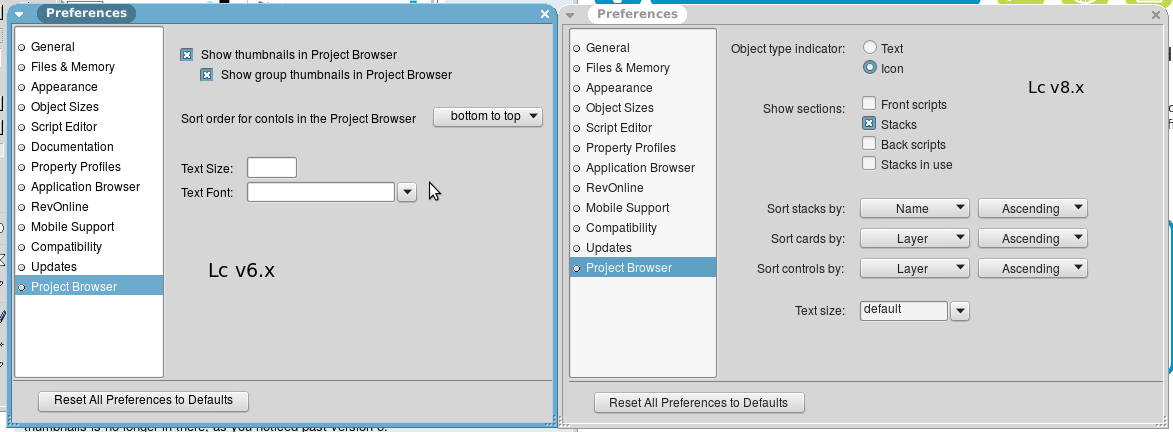The image size is (1173, 432).
Task: Select Mobile Support in the right Preferences list
Action: pos(627,208)
